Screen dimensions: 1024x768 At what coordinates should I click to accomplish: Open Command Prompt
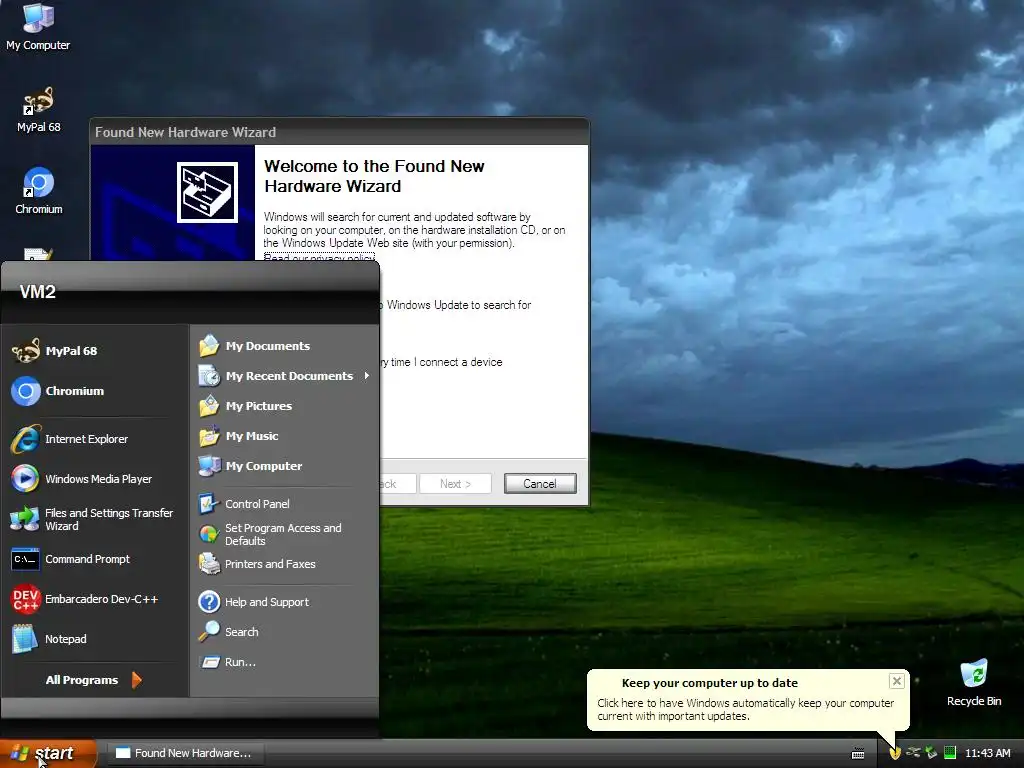click(95, 559)
